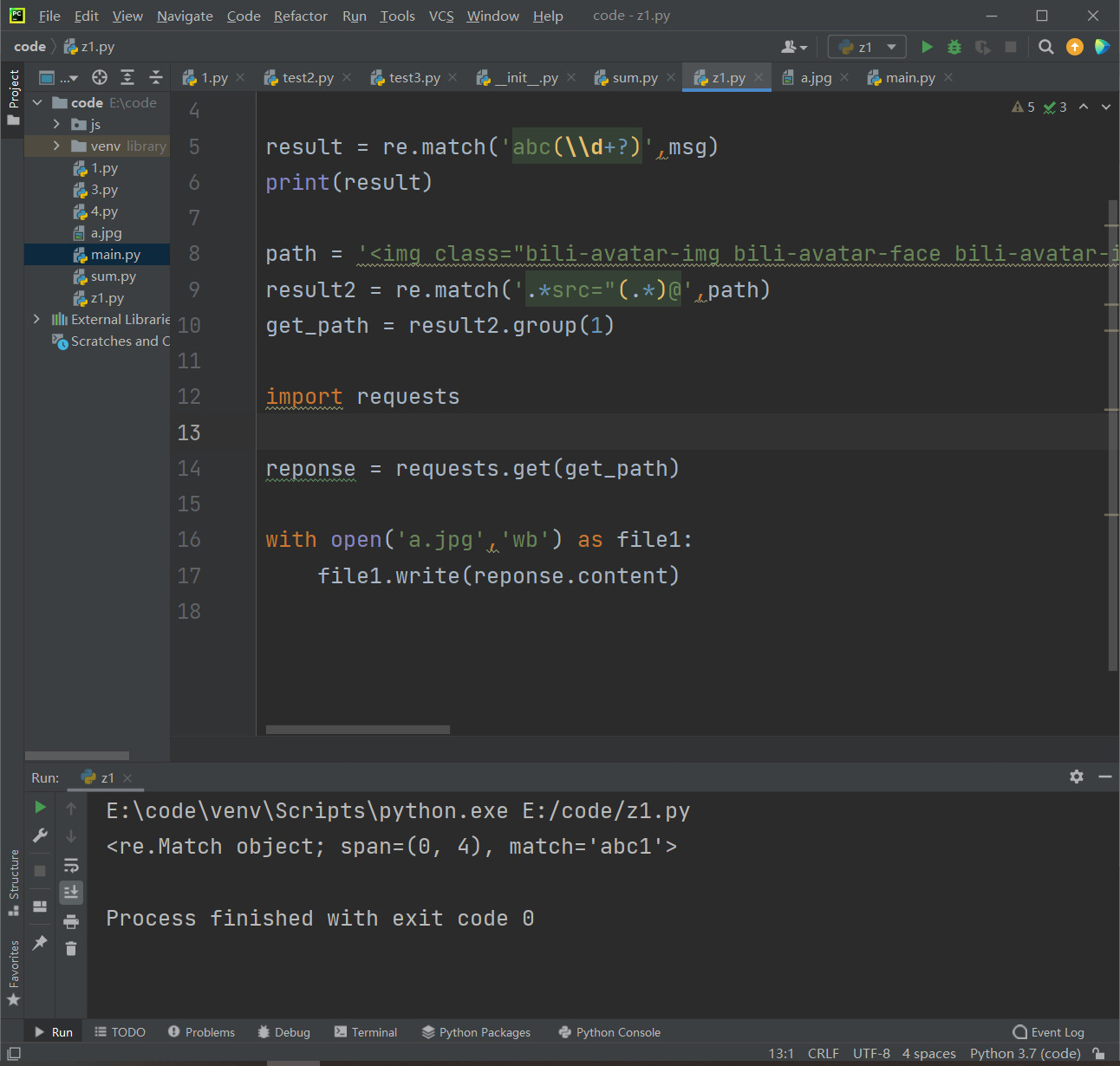
Task: Open the File menu
Action: pos(49,16)
